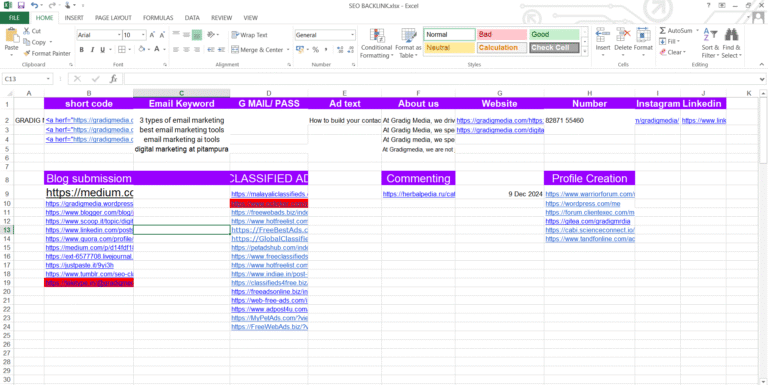
Task: Open Find & Select binoculars
Action: click(x=731, y=43)
